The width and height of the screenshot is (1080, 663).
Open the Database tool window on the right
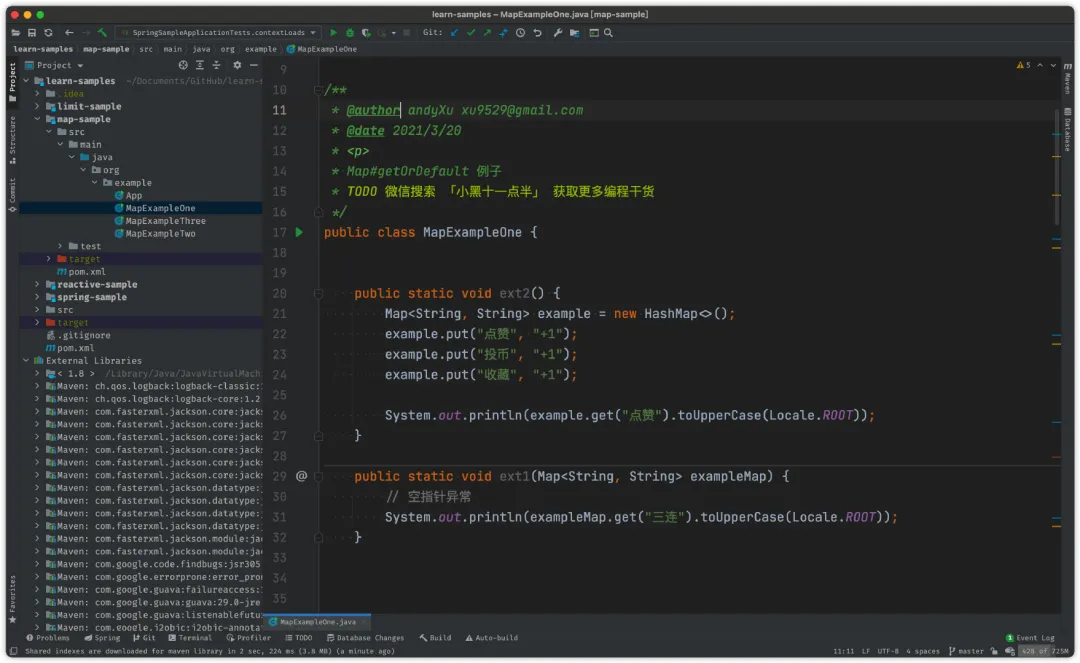pyautogui.click(x=1068, y=125)
